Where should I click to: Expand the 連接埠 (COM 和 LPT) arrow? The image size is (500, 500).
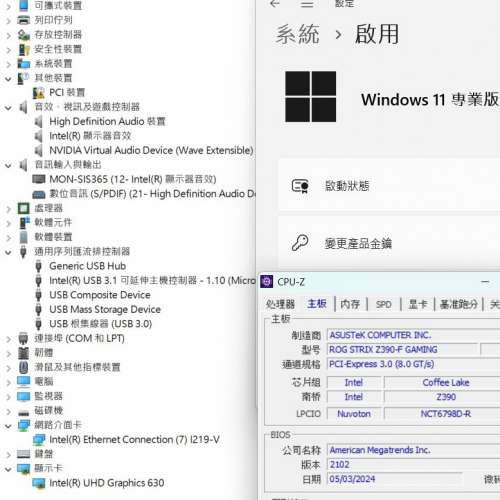(x=8, y=339)
